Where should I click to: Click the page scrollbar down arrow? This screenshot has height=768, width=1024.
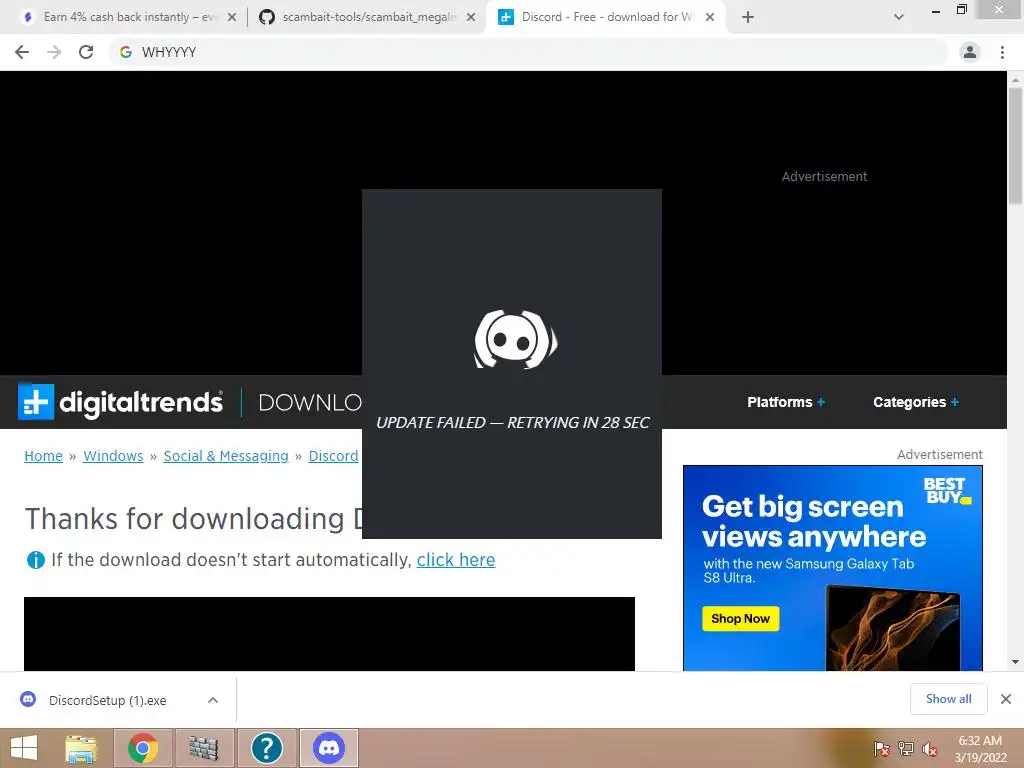point(1015,662)
